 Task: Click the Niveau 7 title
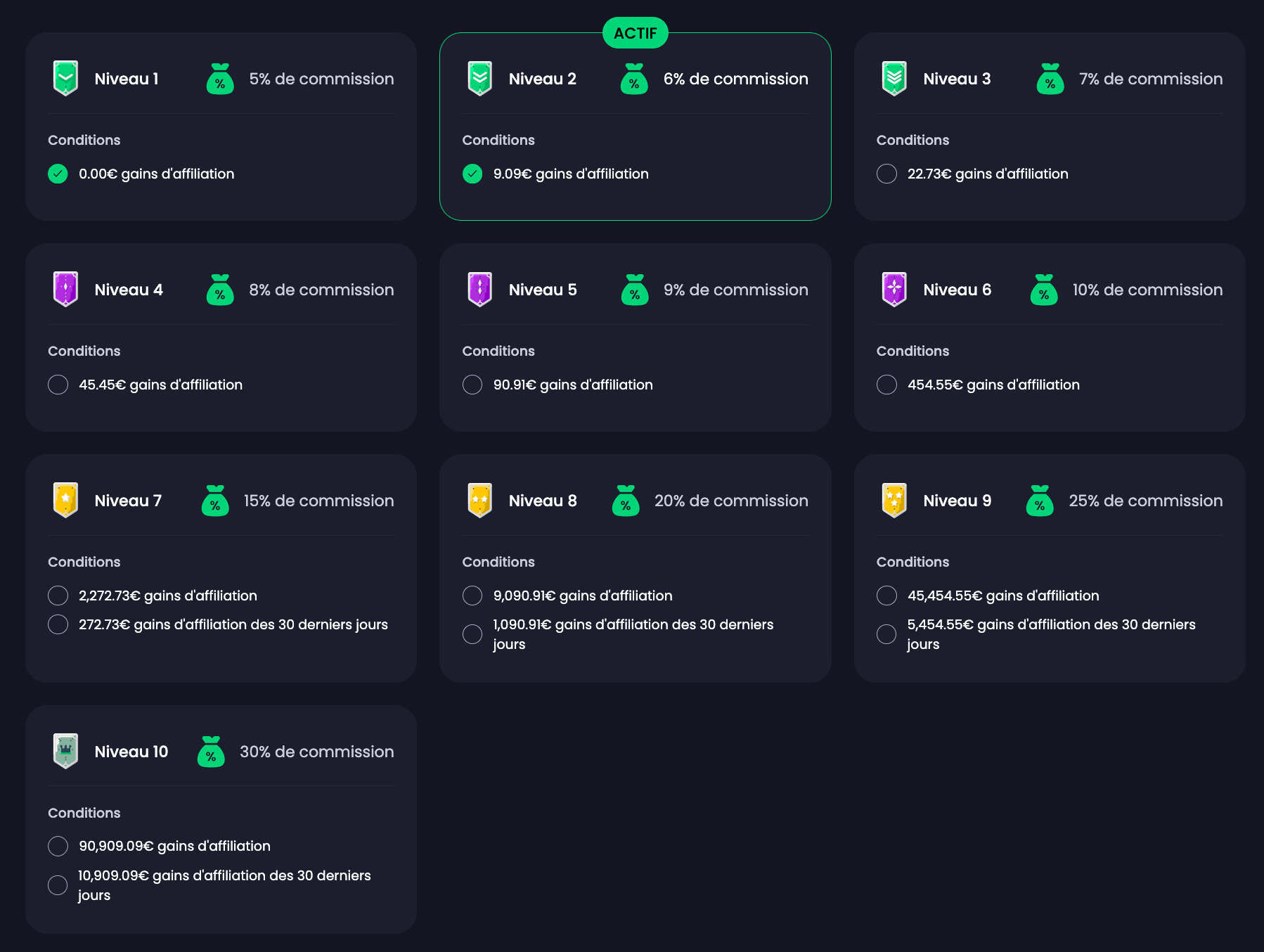pos(128,501)
